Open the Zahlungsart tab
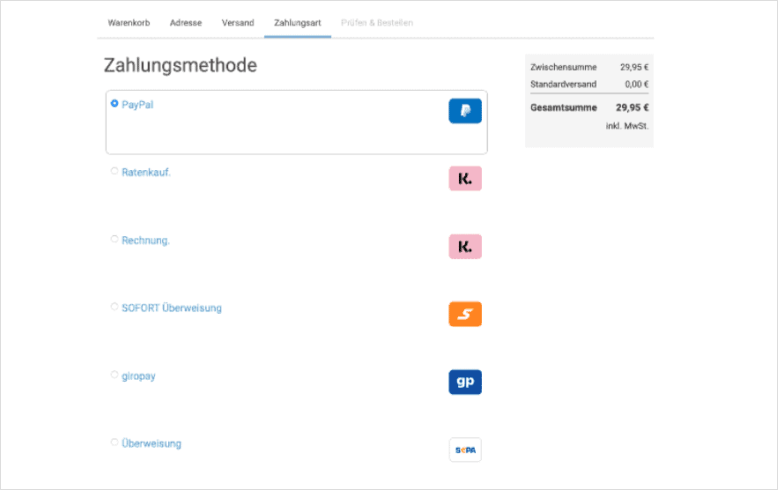 297,23
